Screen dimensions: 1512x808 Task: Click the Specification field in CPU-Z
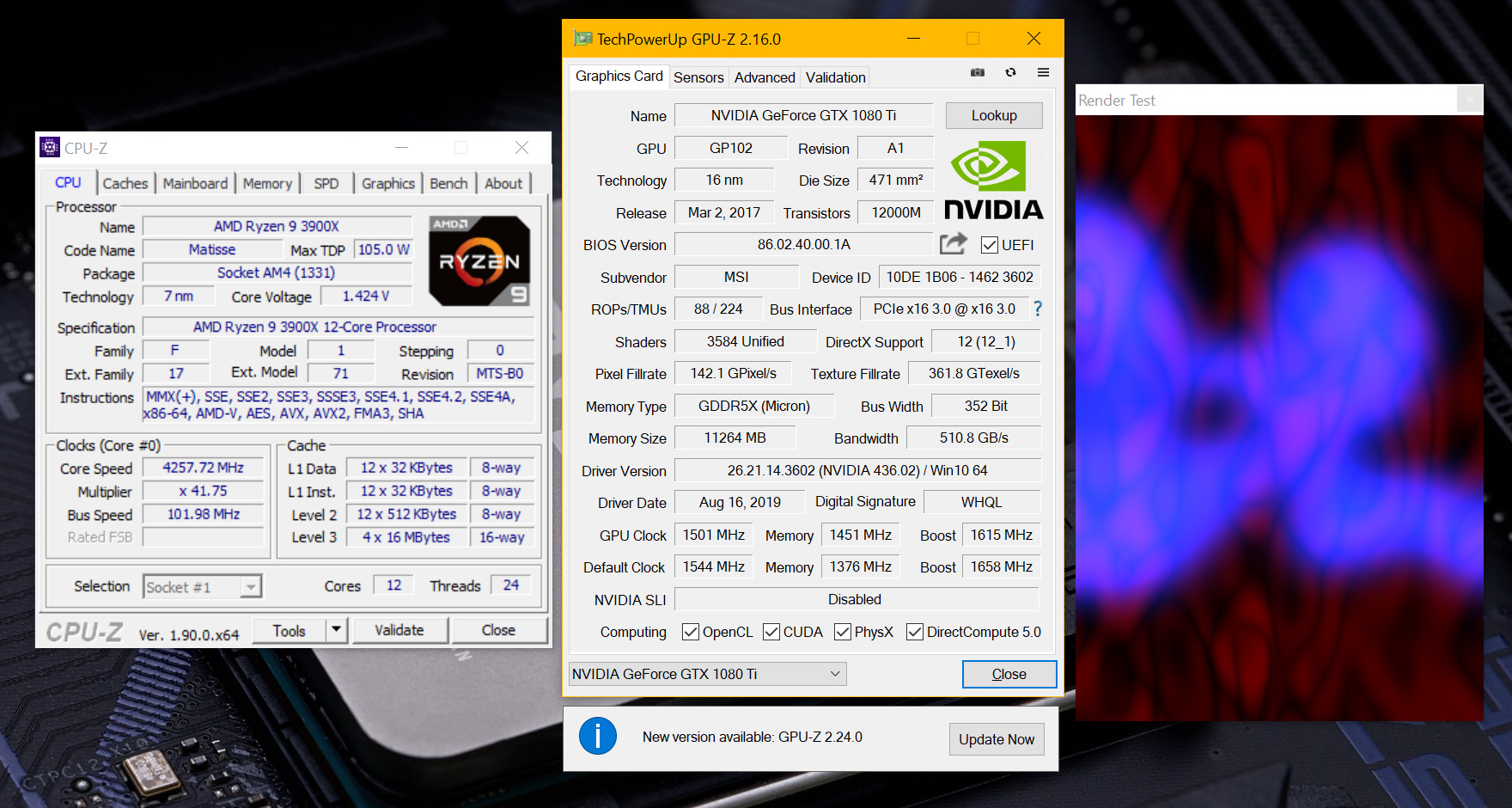click(338, 327)
